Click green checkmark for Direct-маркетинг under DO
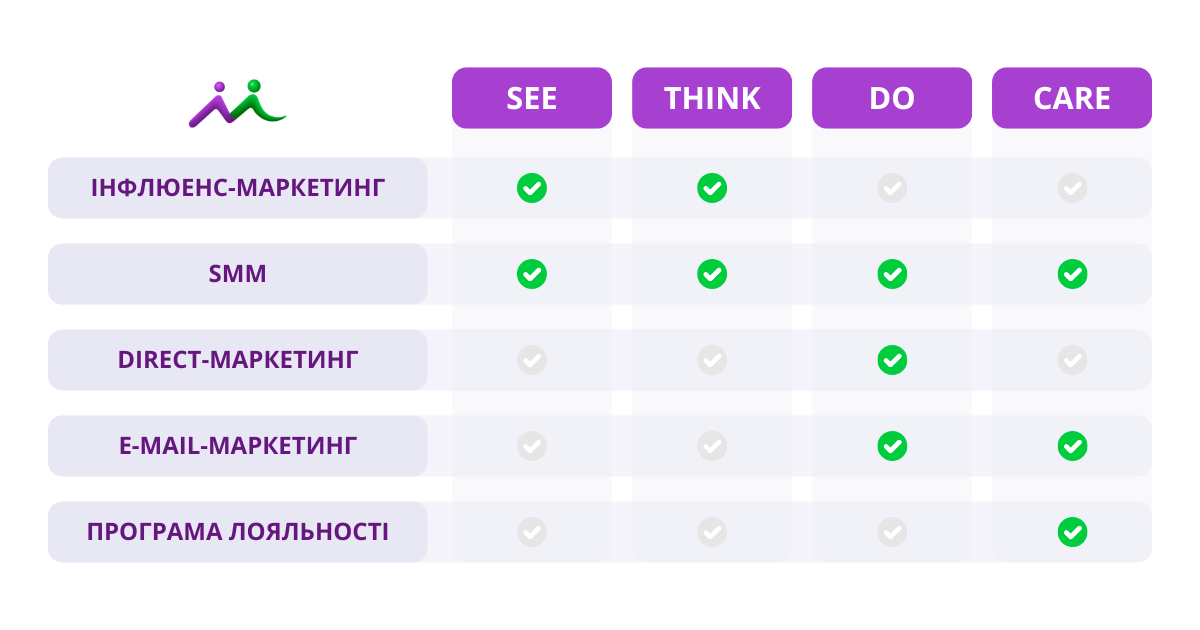Viewport: 1200px width, 630px height. [x=892, y=360]
